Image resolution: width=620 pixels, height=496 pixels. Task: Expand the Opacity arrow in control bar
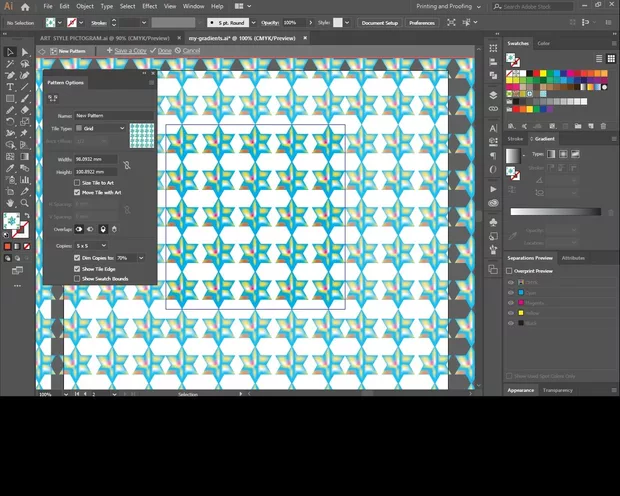pyautogui.click(x=311, y=23)
